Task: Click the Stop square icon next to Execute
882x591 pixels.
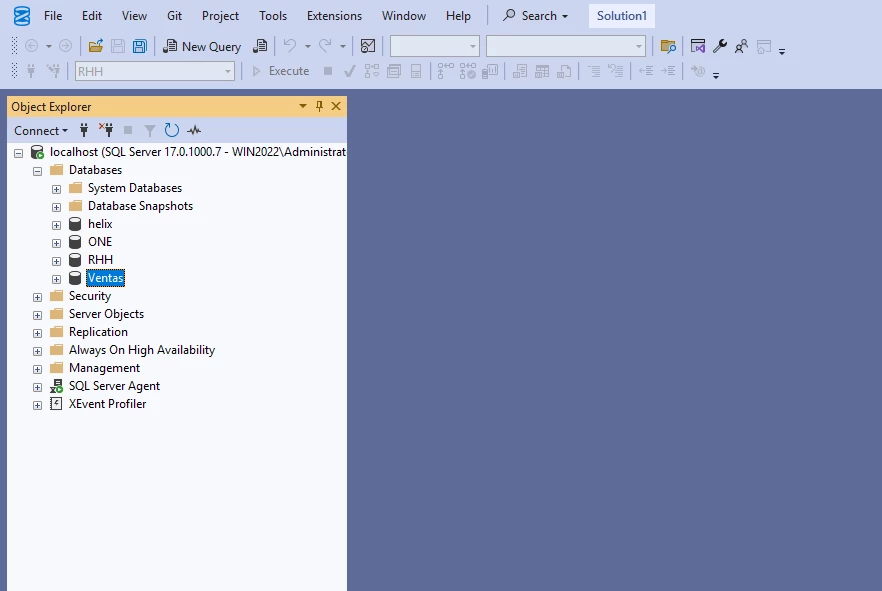Action: click(x=328, y=71)
